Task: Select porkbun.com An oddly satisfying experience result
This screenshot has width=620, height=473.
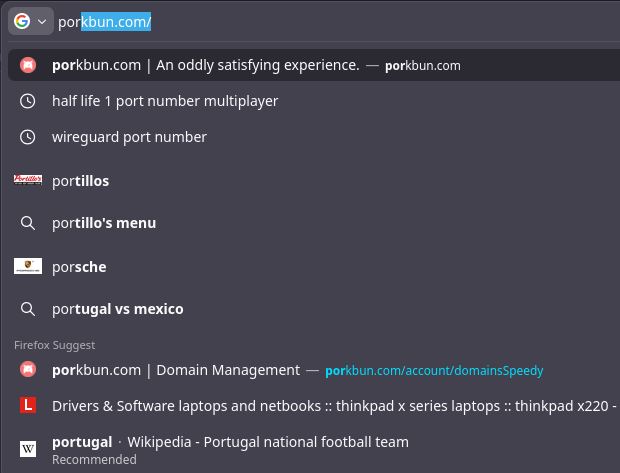Action: [x=205, y=65]
